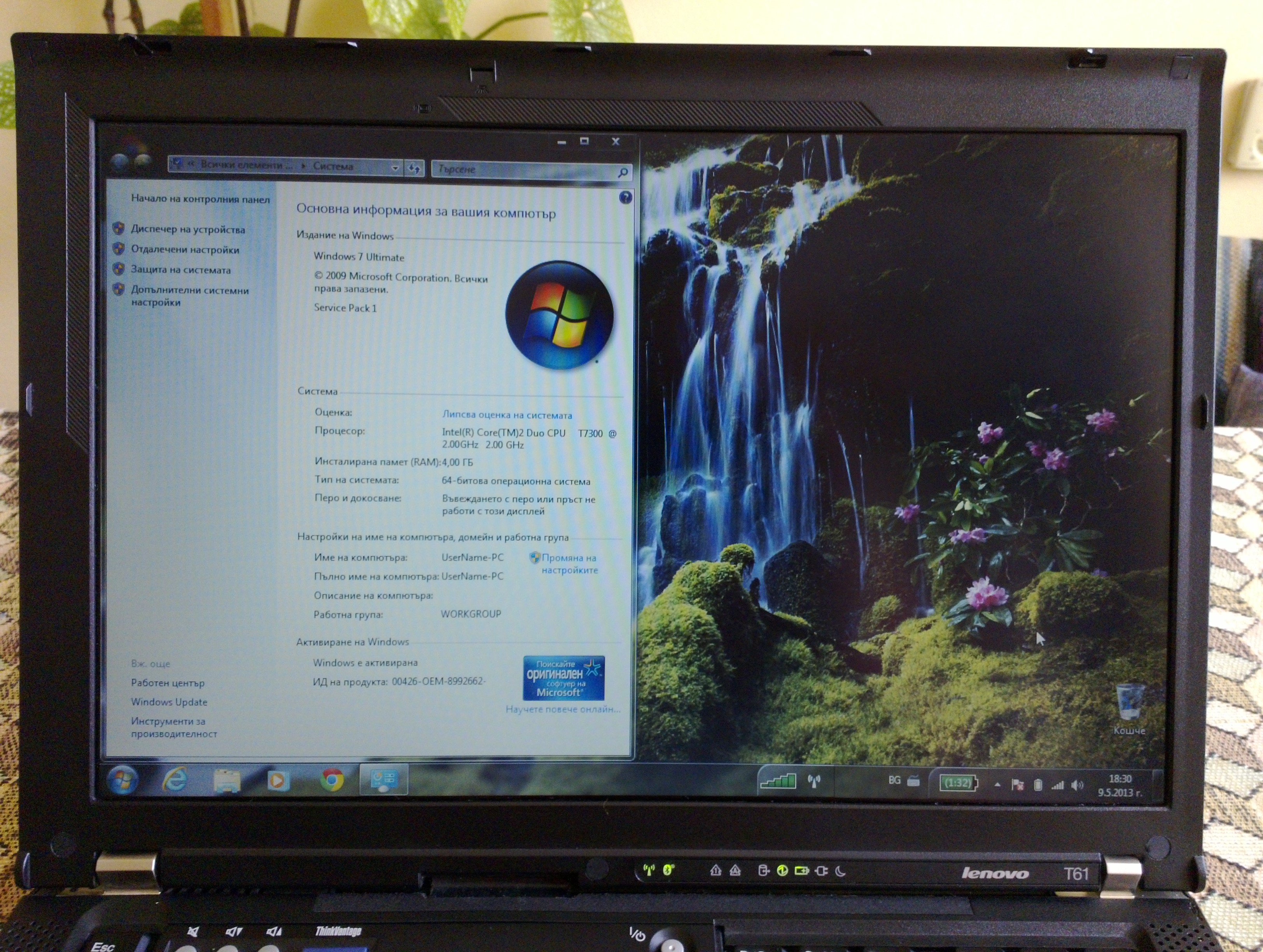Open Отдалечени настройки from sidebar
Screen dimensions: 1263x952
(185, 250)
